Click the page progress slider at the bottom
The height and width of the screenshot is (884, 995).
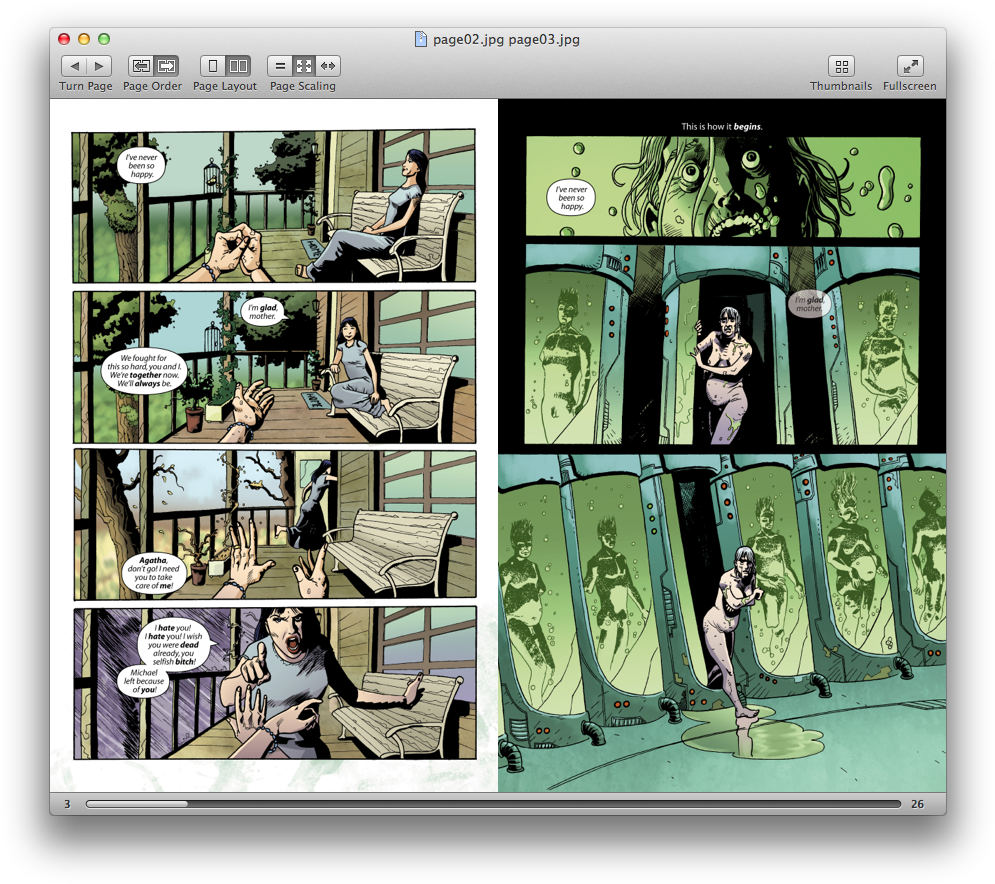pyautogui.click(x=493, y=804)
